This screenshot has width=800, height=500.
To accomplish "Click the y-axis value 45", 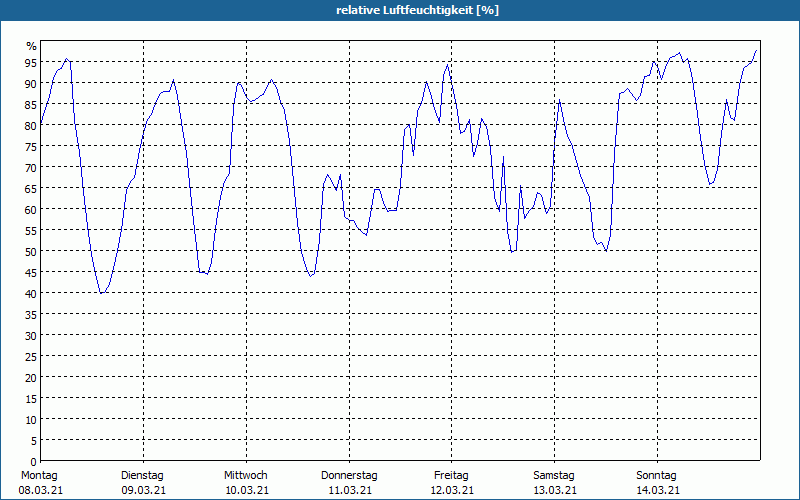I will [x=31, y=272].
